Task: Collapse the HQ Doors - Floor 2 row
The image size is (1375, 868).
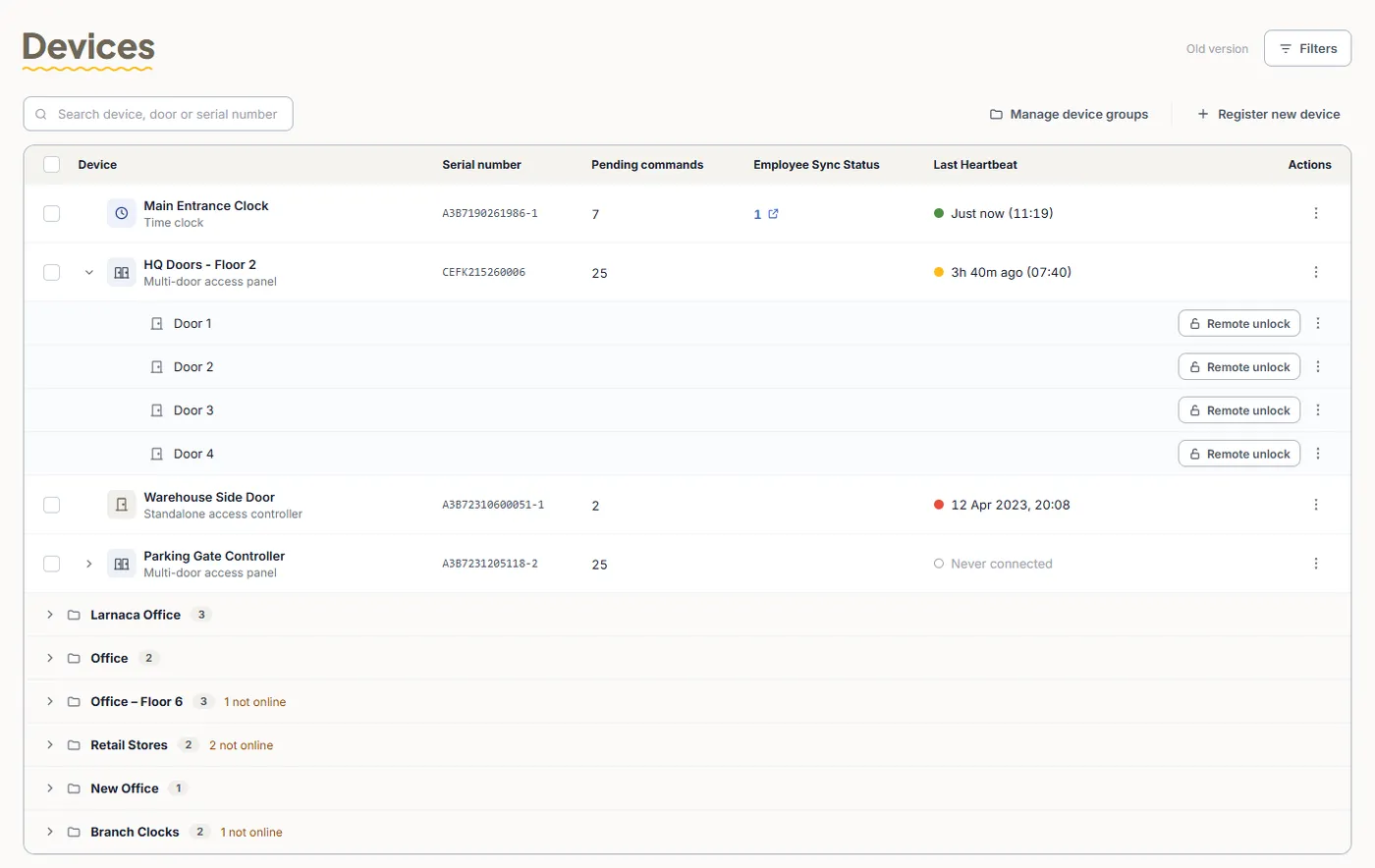Action: point(88,272)
